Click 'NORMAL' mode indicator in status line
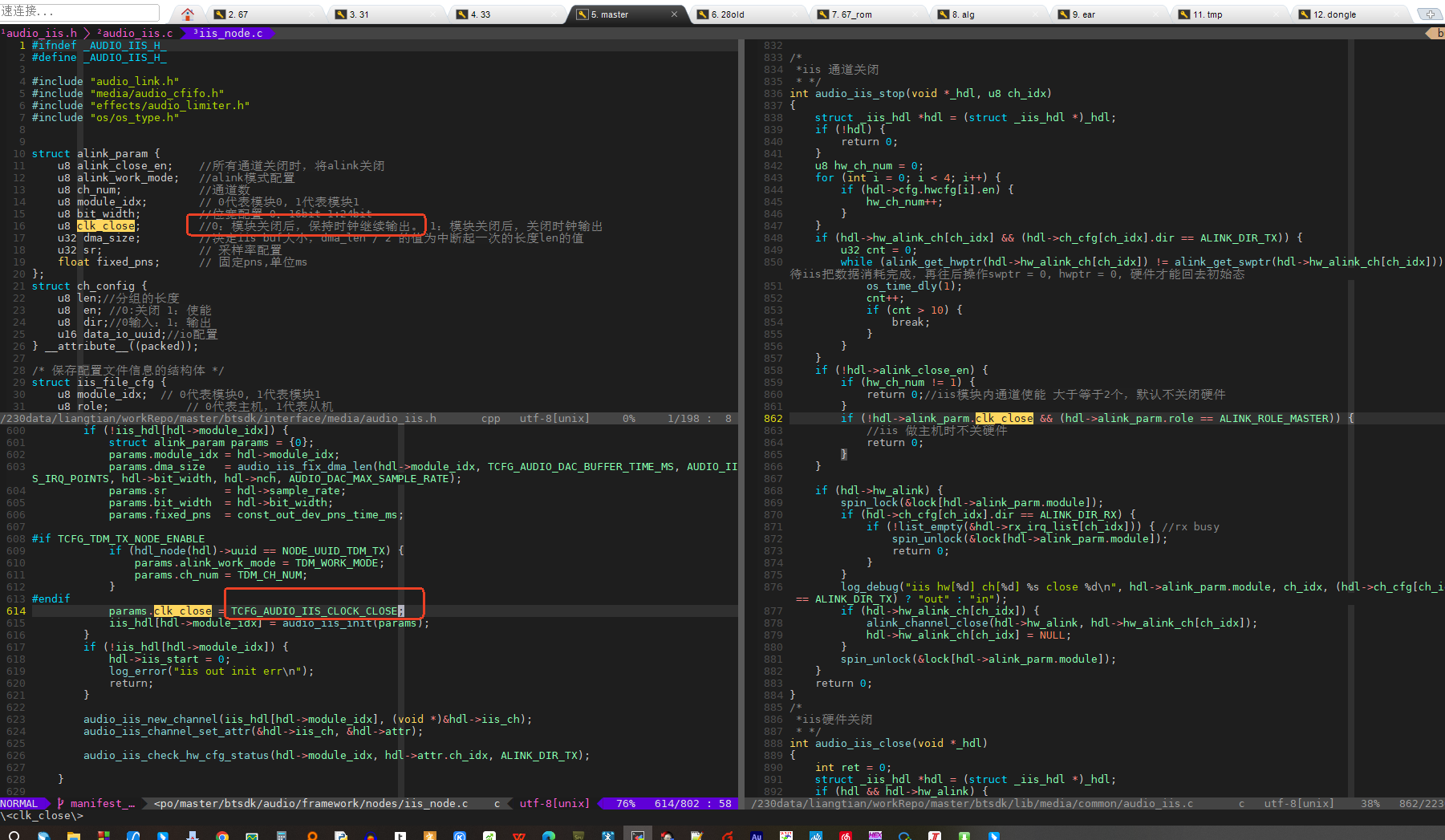Image resolution: width=1445 pixels, height=840 pixels. (x=19, y=803)
